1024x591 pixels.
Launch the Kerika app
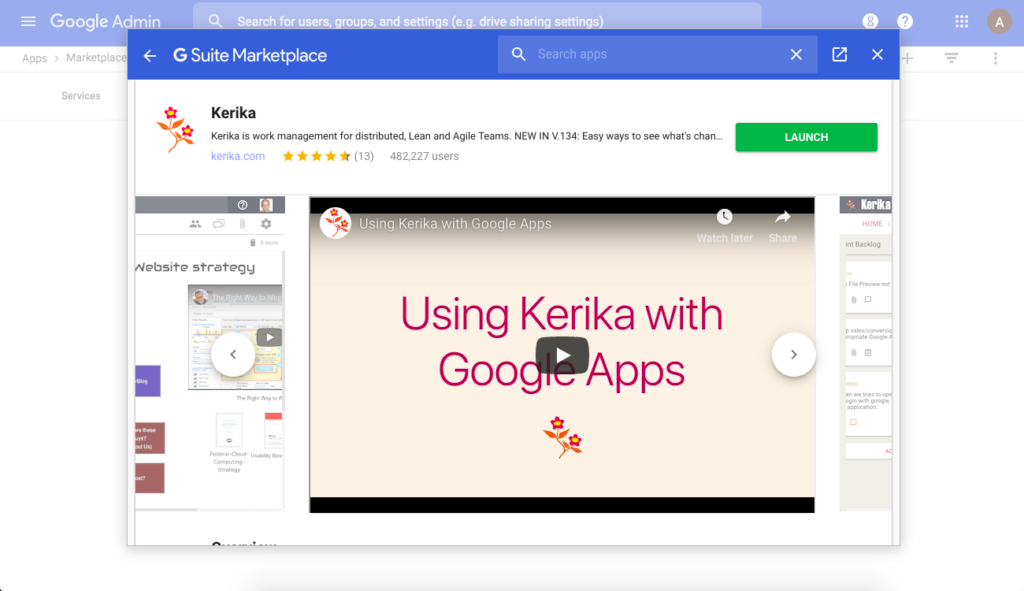pyautogui.click(x=806, y=137)
